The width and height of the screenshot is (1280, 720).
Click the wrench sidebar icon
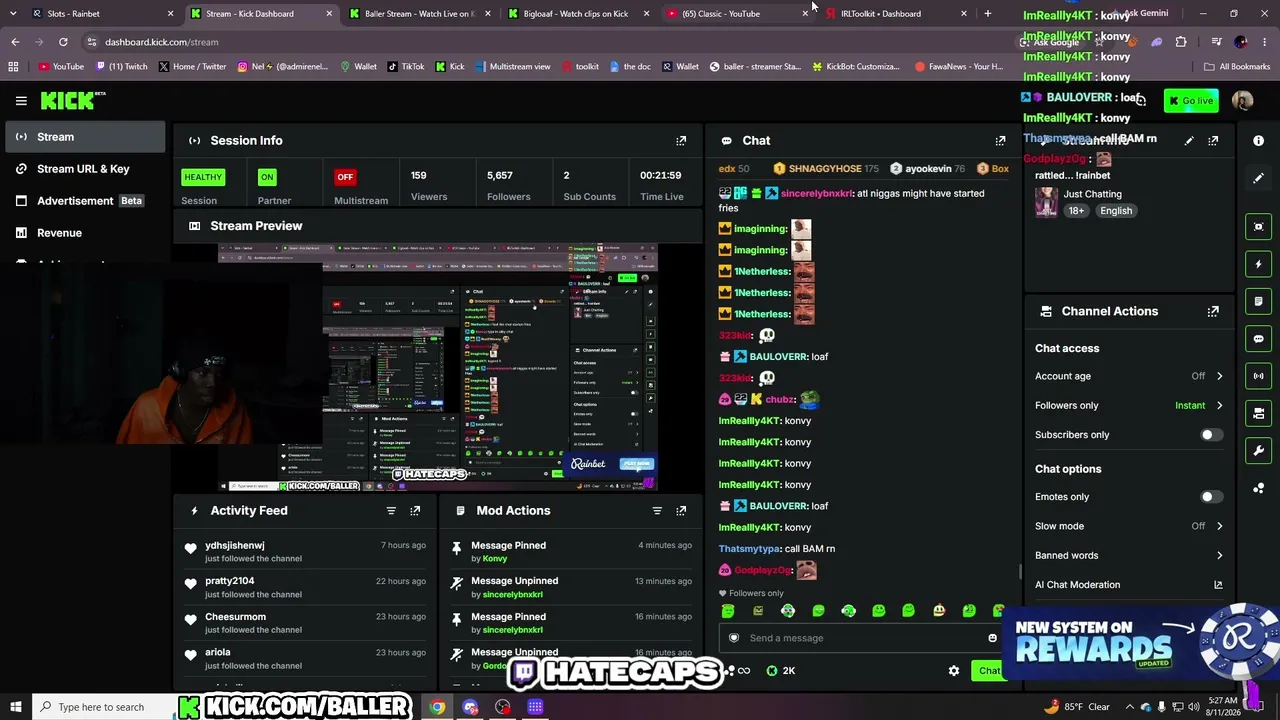(1258, 451)
